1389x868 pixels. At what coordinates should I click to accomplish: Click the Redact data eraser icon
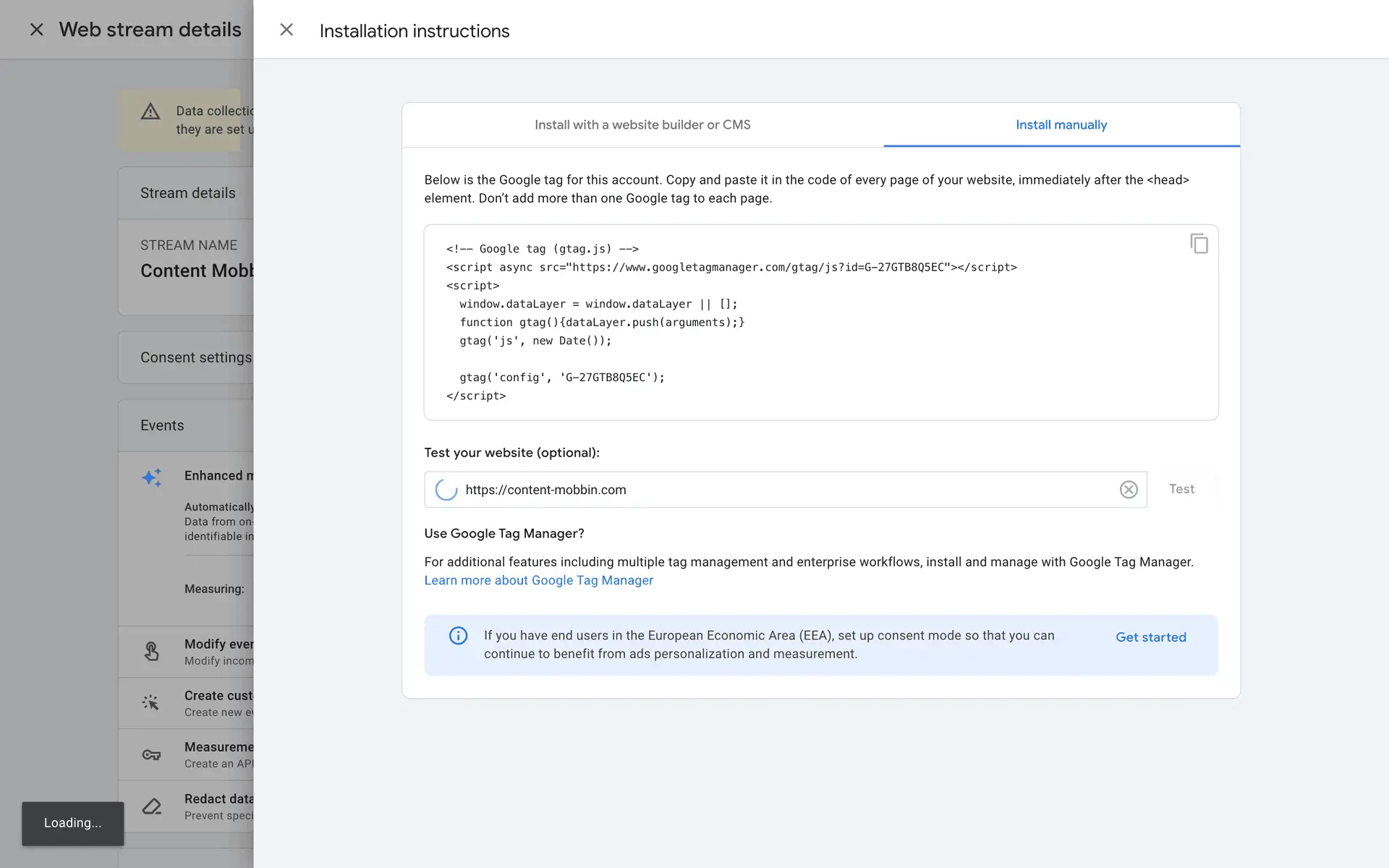coord(151,806)
